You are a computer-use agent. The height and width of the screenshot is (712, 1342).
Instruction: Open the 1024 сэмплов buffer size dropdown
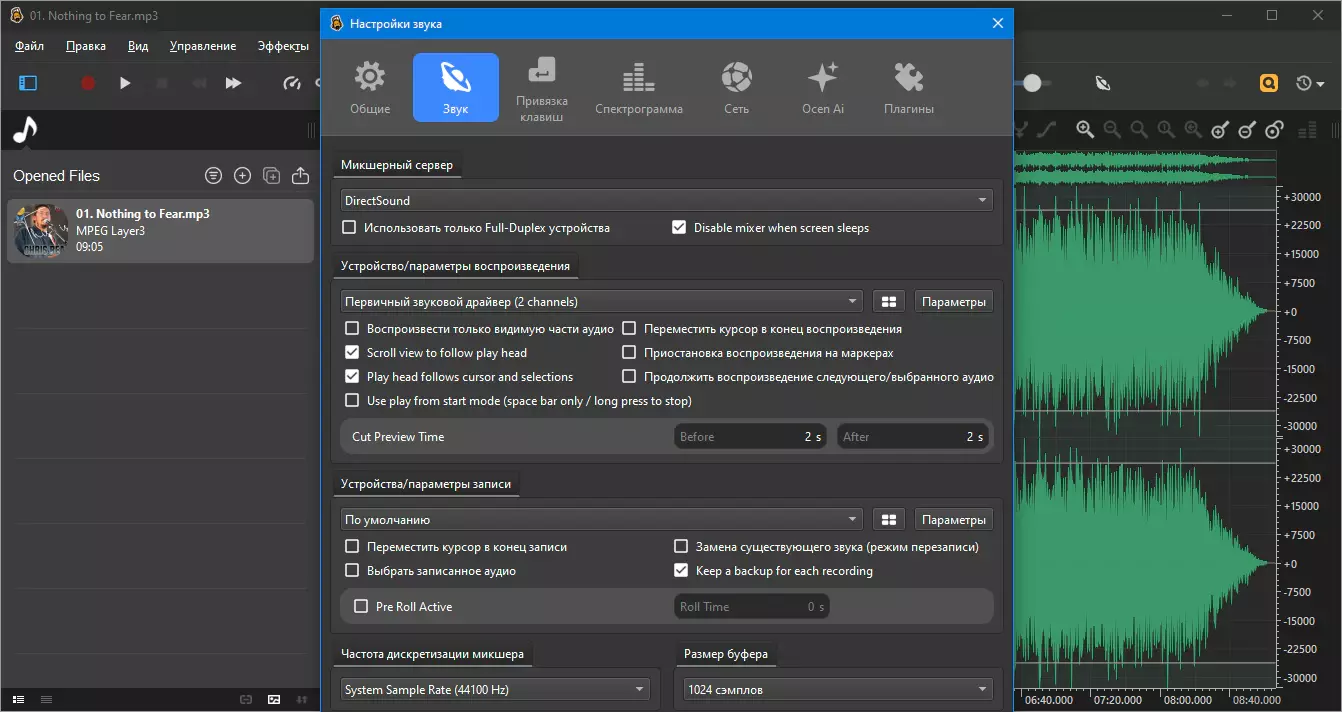[x=838, y=690]
